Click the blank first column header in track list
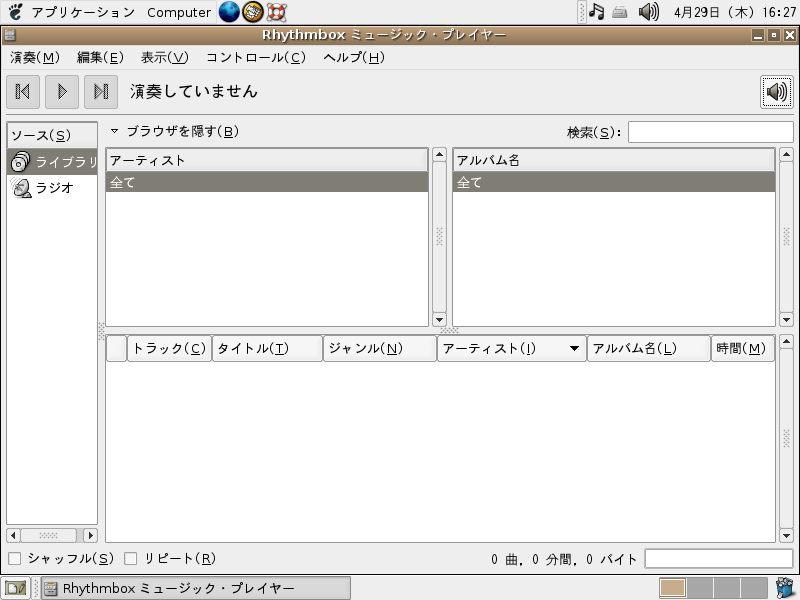 (116, 348)
